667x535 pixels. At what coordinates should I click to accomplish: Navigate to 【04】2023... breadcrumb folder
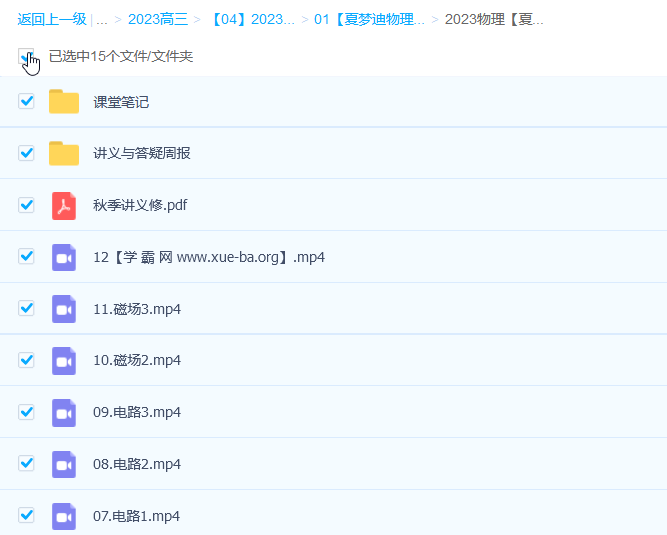click(x=252, y=19)
